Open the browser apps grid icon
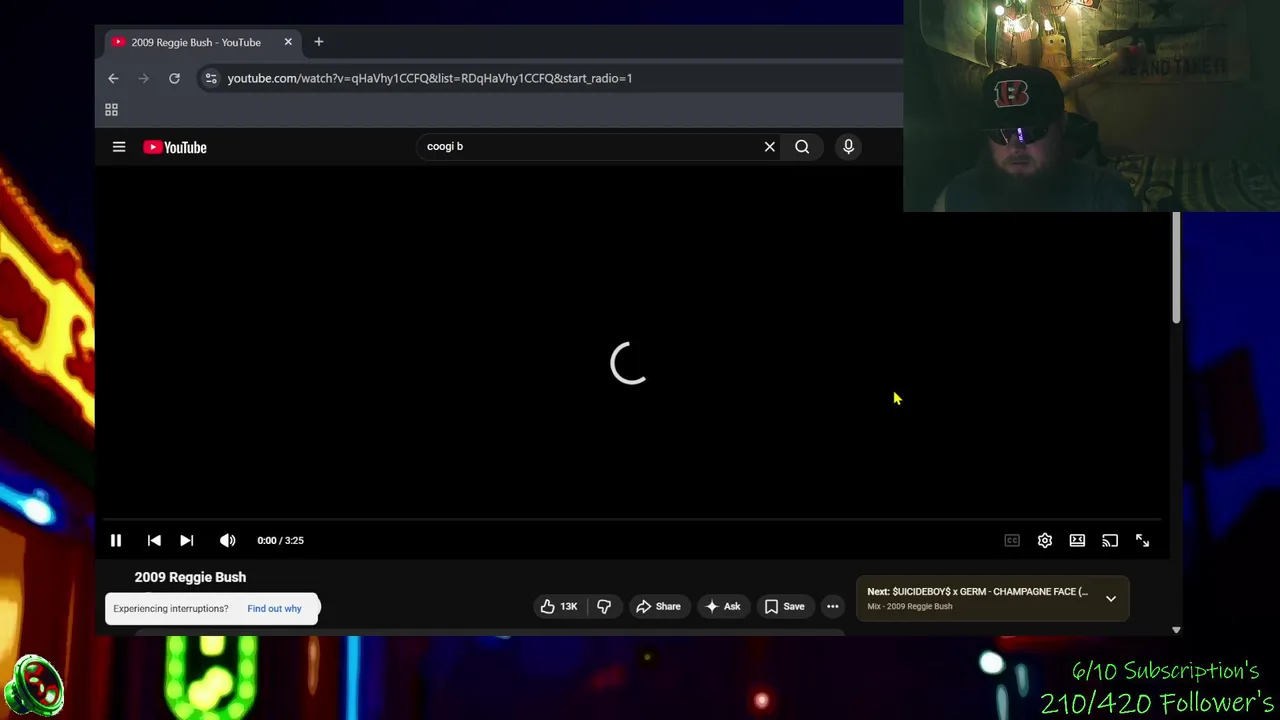 coord(112,110)
